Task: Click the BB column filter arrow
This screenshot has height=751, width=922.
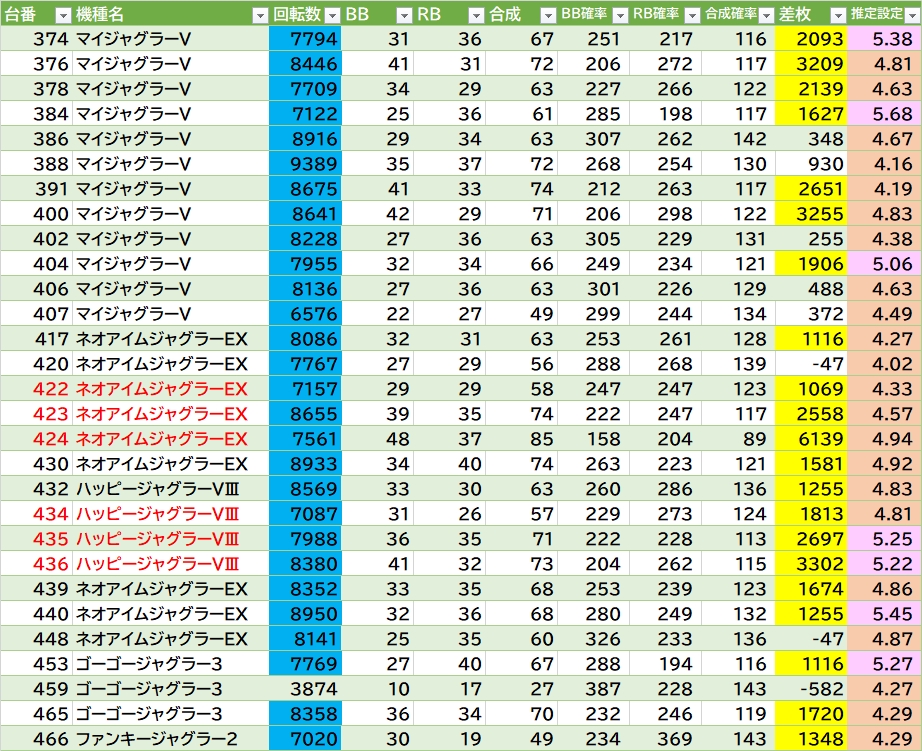Action: 403,14
